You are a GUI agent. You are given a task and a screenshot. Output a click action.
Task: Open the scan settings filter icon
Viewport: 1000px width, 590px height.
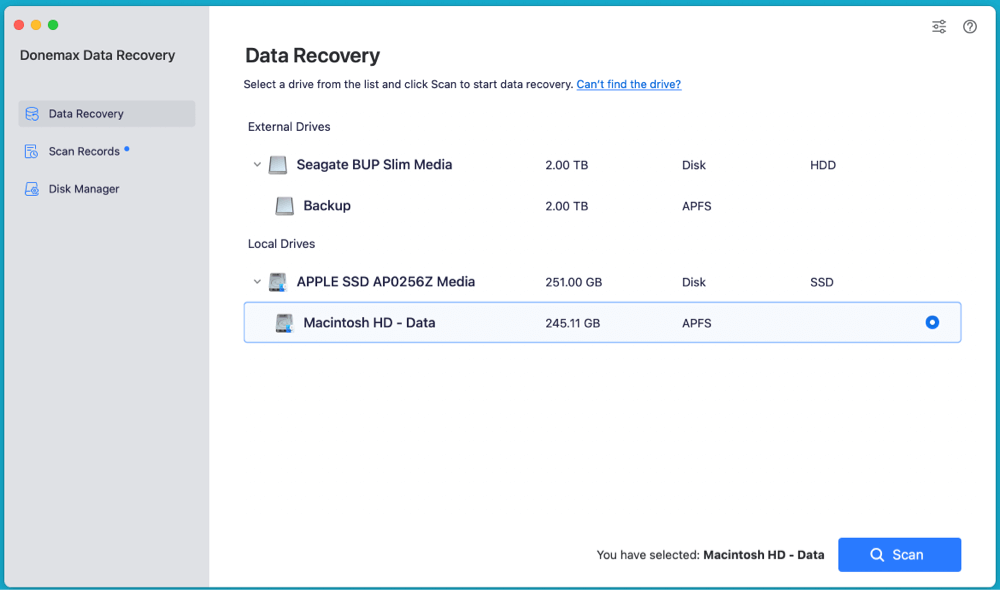[x=938, y=26]
